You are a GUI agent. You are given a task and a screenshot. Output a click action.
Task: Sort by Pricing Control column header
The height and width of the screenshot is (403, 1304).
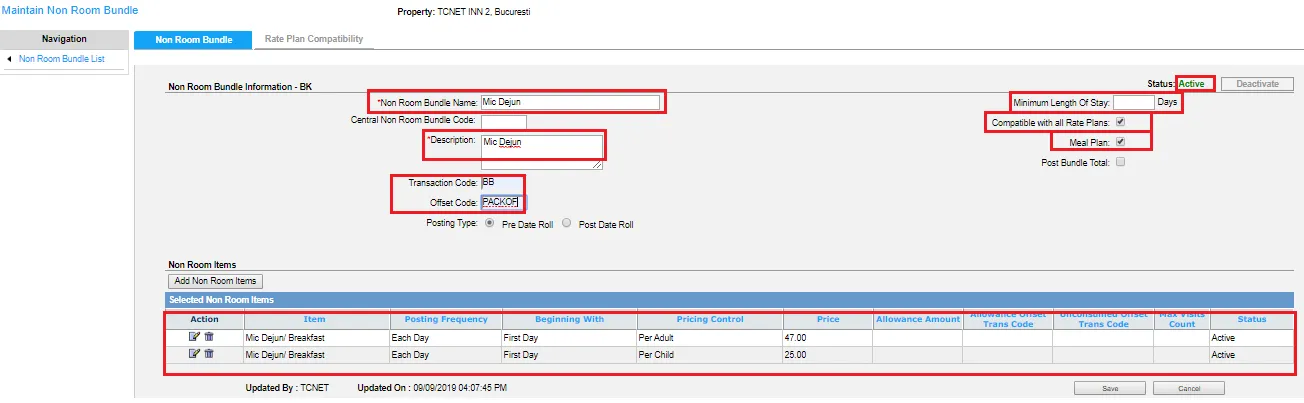pos(710,319)
